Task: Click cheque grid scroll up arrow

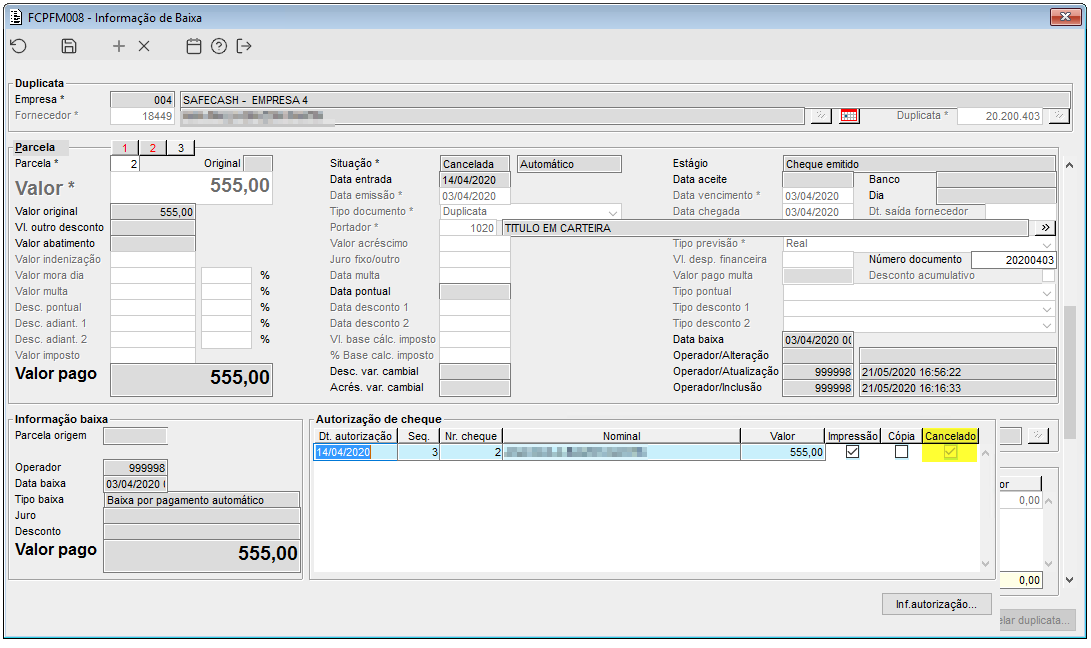Action: click(985, 453)
